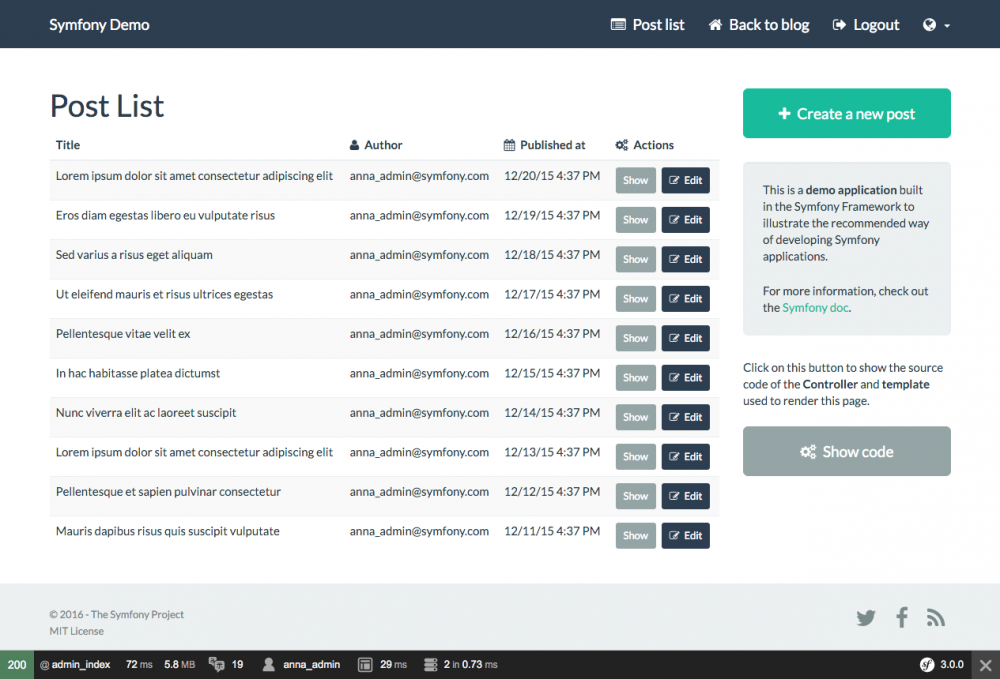Viewport: 1000px width, 679px height.
Task: Click the 3.0.0 Symfony version
Action: (952, 664)
